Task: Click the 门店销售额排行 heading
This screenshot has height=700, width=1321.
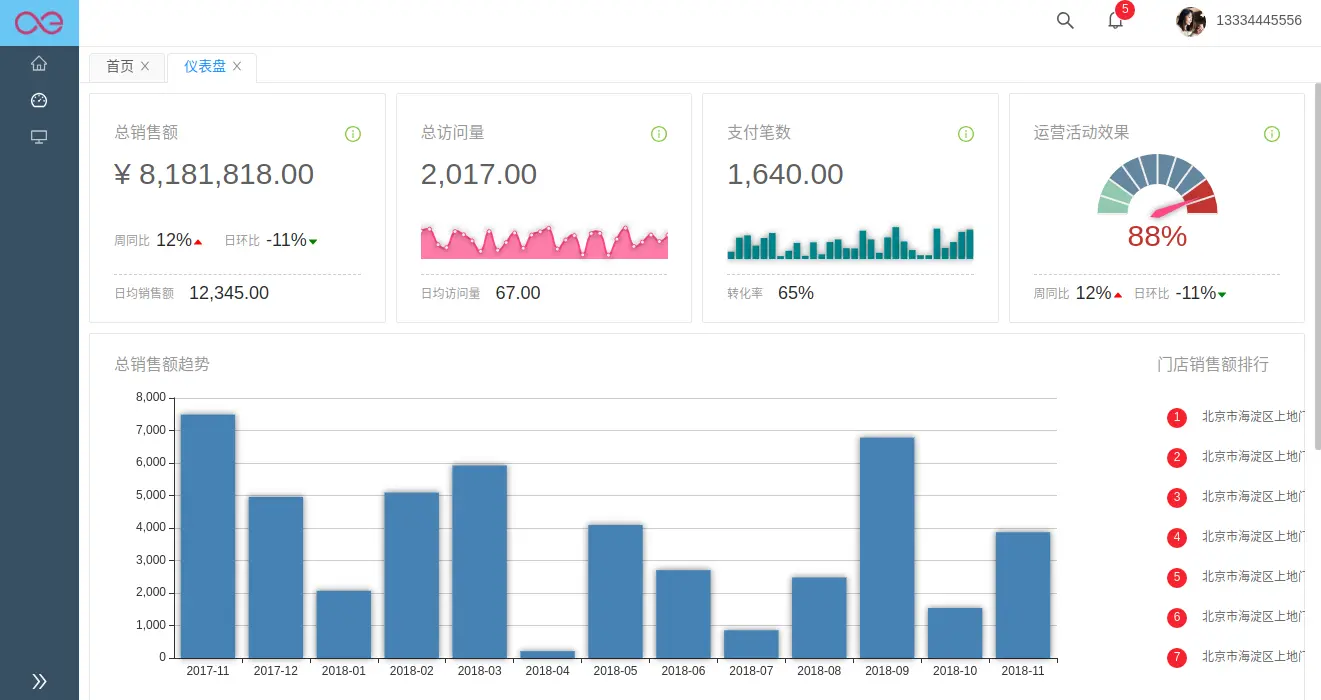Action: point(1213,364)
